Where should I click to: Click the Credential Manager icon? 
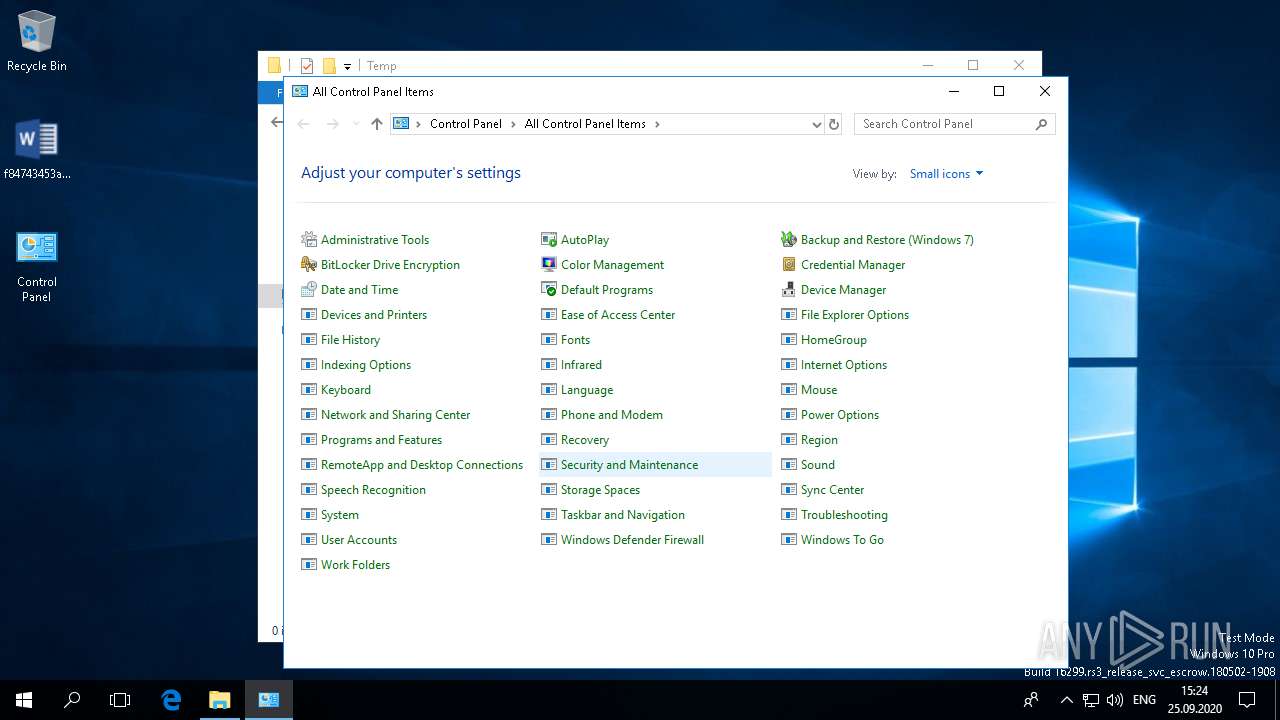[789, 265]
